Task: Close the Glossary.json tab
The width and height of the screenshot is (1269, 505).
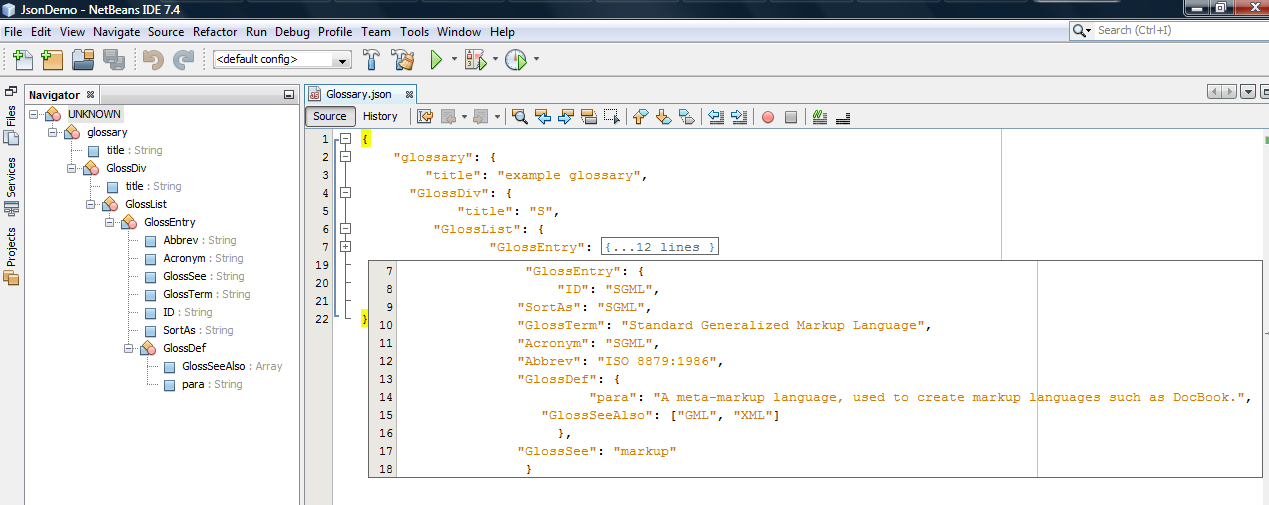Action: 409,94
